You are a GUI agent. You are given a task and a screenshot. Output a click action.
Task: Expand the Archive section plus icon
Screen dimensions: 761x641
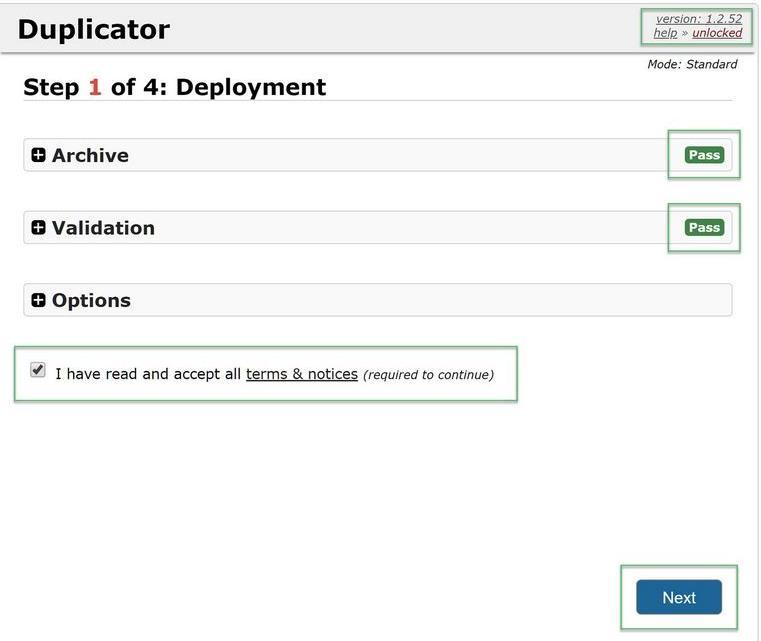tap(38, 155)
